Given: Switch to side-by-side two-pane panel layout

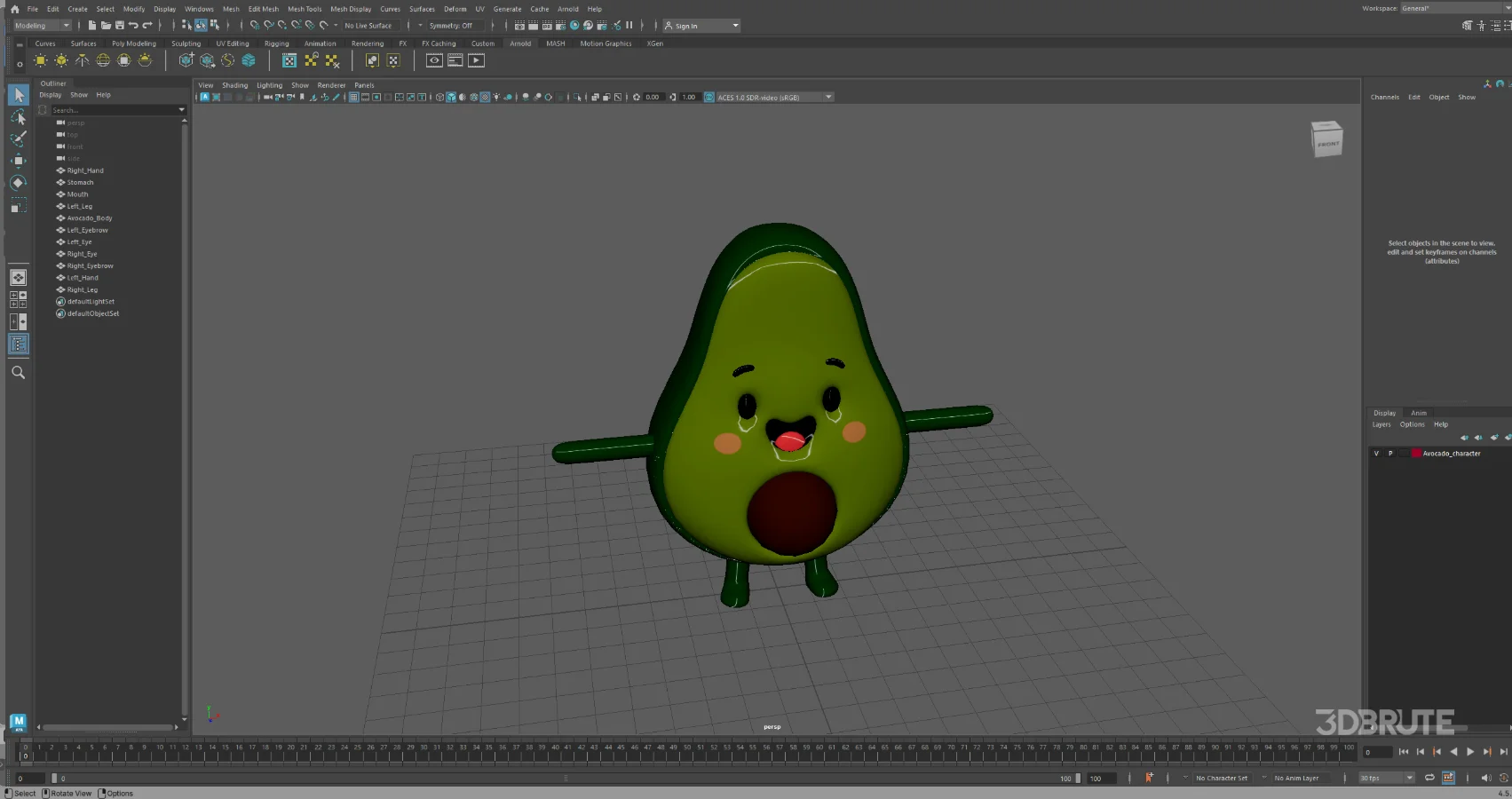Looking at the screenshot, I should pos(19,322).
